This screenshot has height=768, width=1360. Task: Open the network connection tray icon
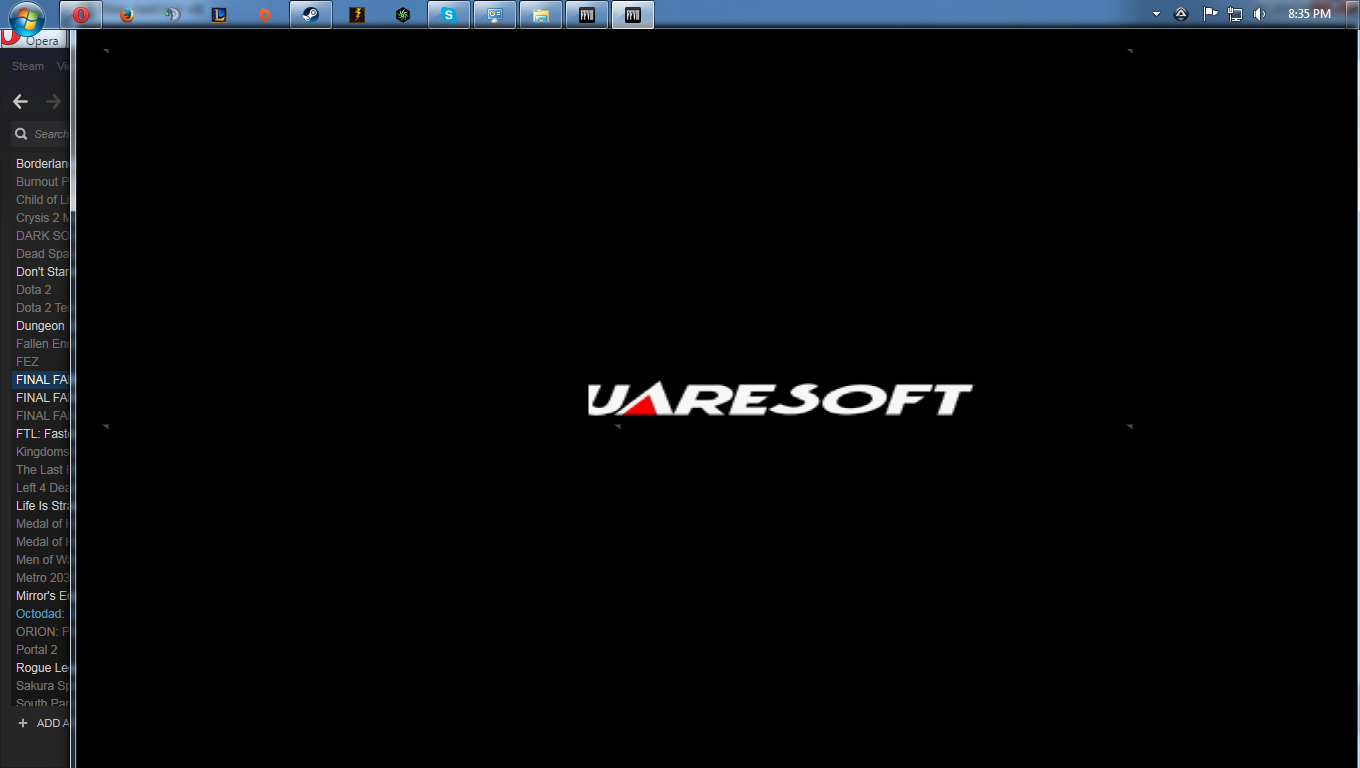tap(1235, 14)
